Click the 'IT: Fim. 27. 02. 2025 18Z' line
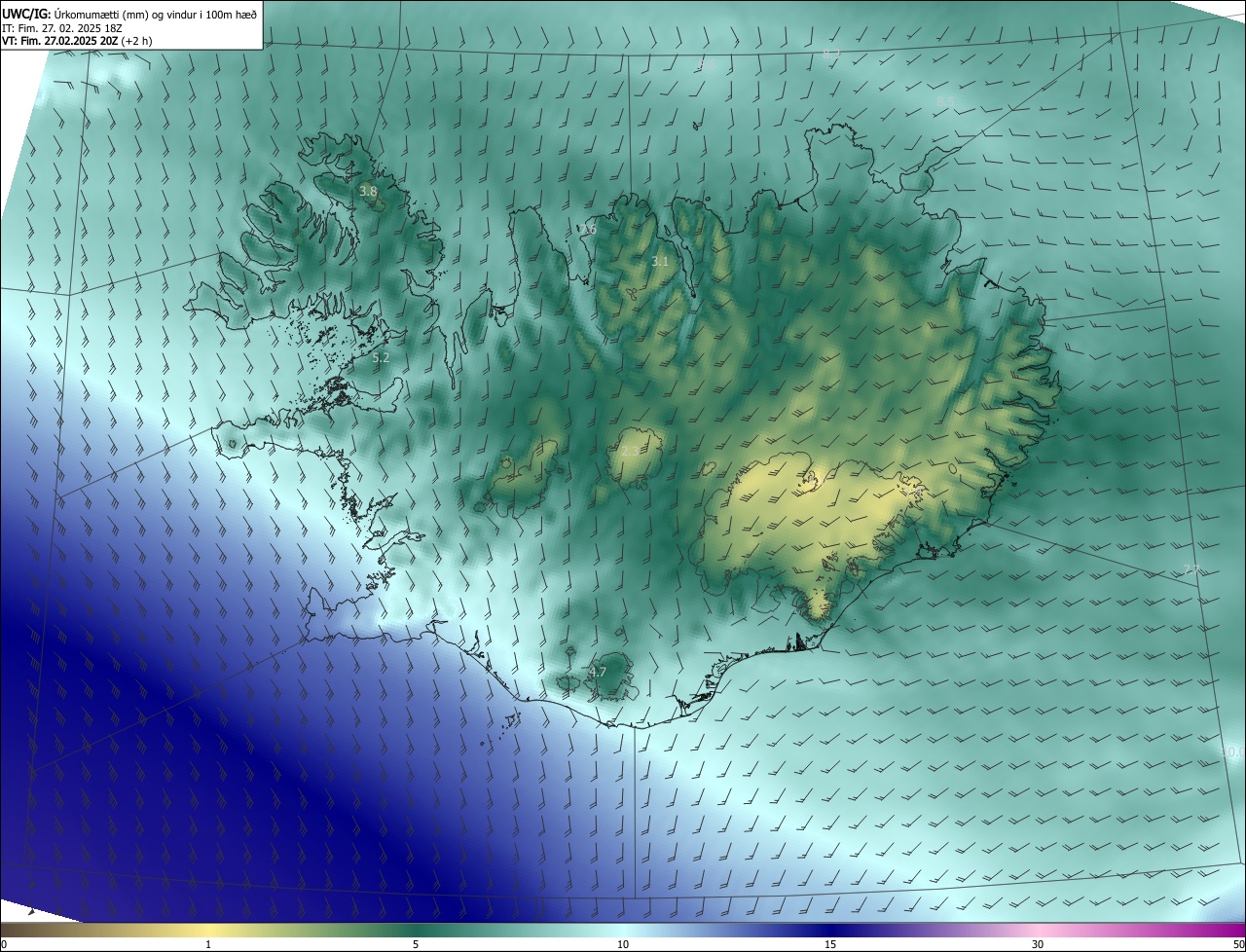 [x=60, y=28]
